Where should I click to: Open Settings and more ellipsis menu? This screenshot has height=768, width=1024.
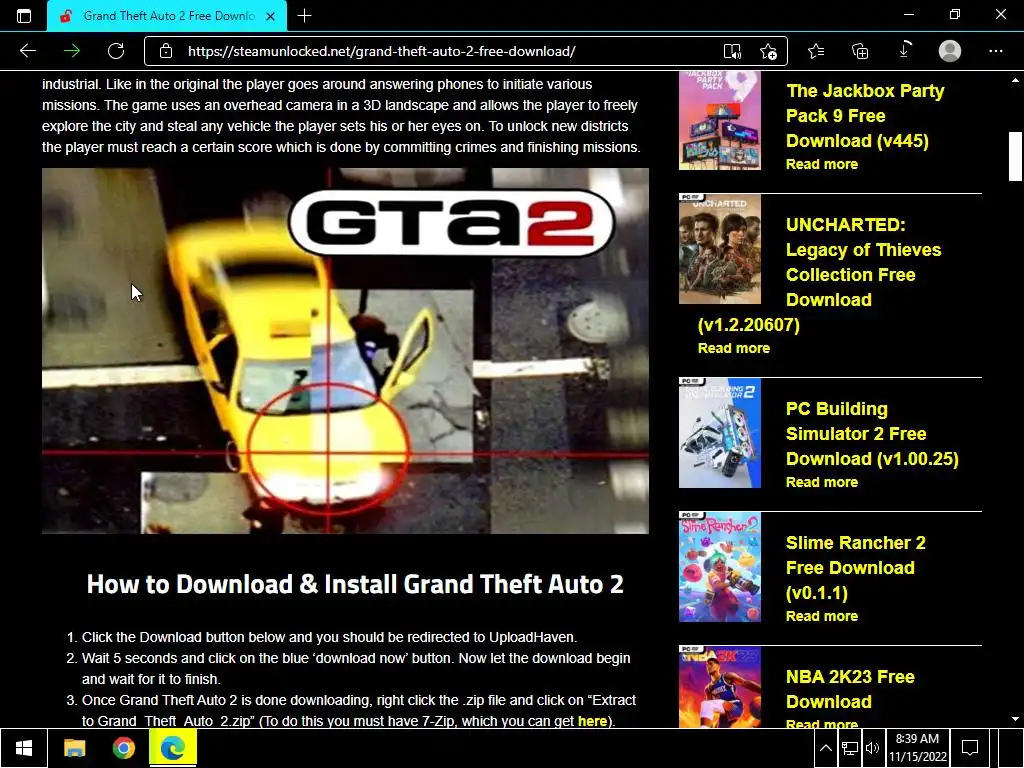point(995,51)
